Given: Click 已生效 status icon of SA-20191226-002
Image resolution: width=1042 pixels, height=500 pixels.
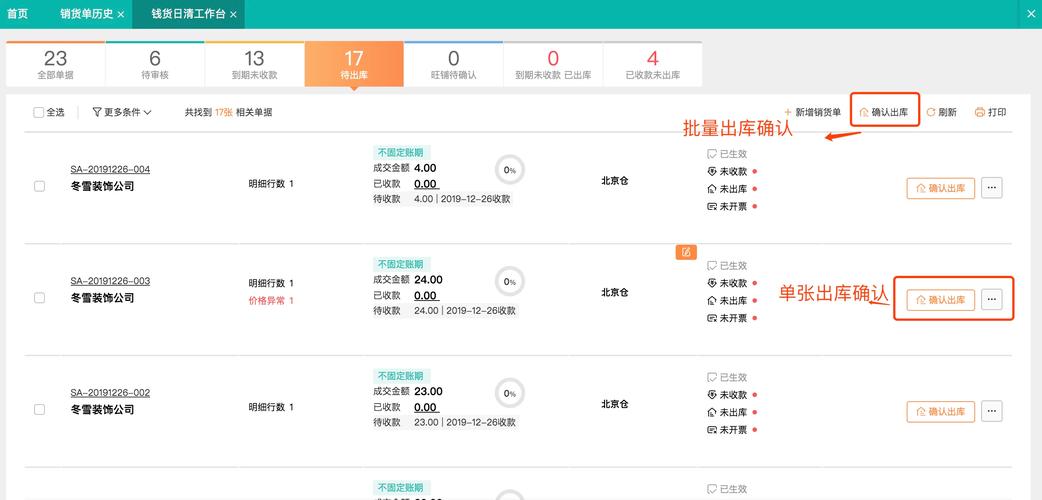Looking at the screenshot, I should pos(712,378).
